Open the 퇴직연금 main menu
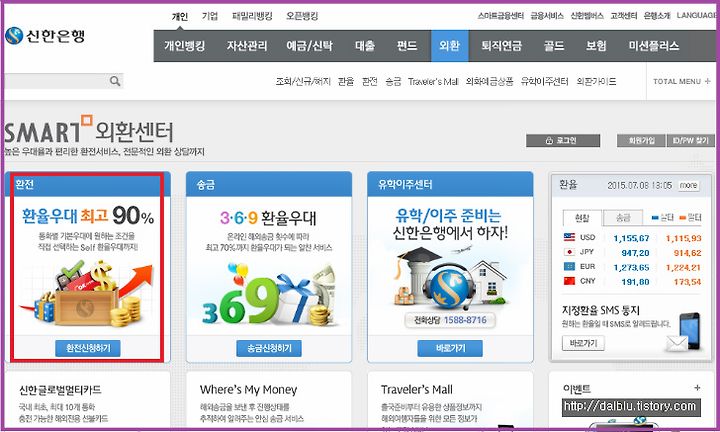This screenshot has width=720, height=432. [501, 46]
